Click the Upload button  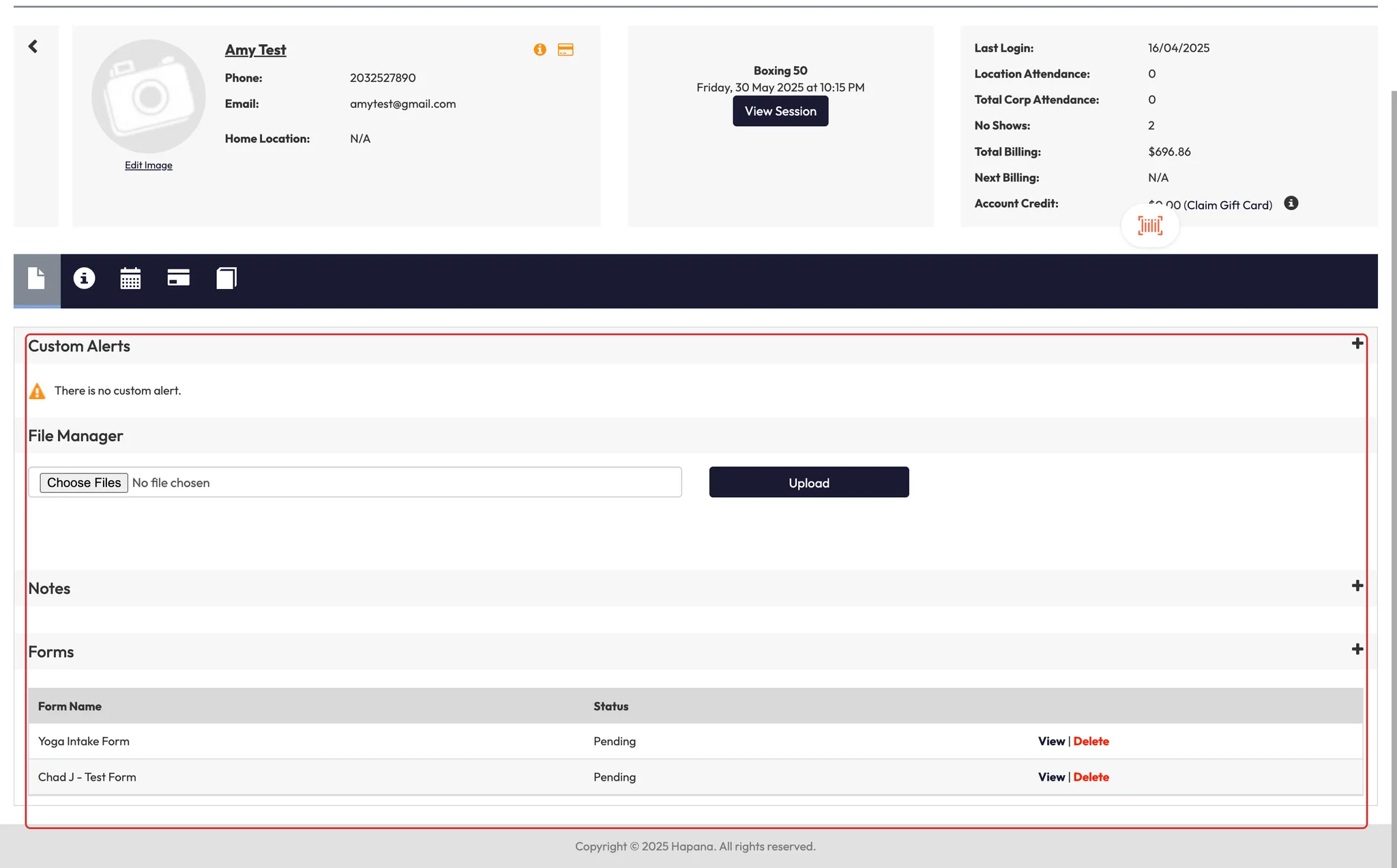808,483
